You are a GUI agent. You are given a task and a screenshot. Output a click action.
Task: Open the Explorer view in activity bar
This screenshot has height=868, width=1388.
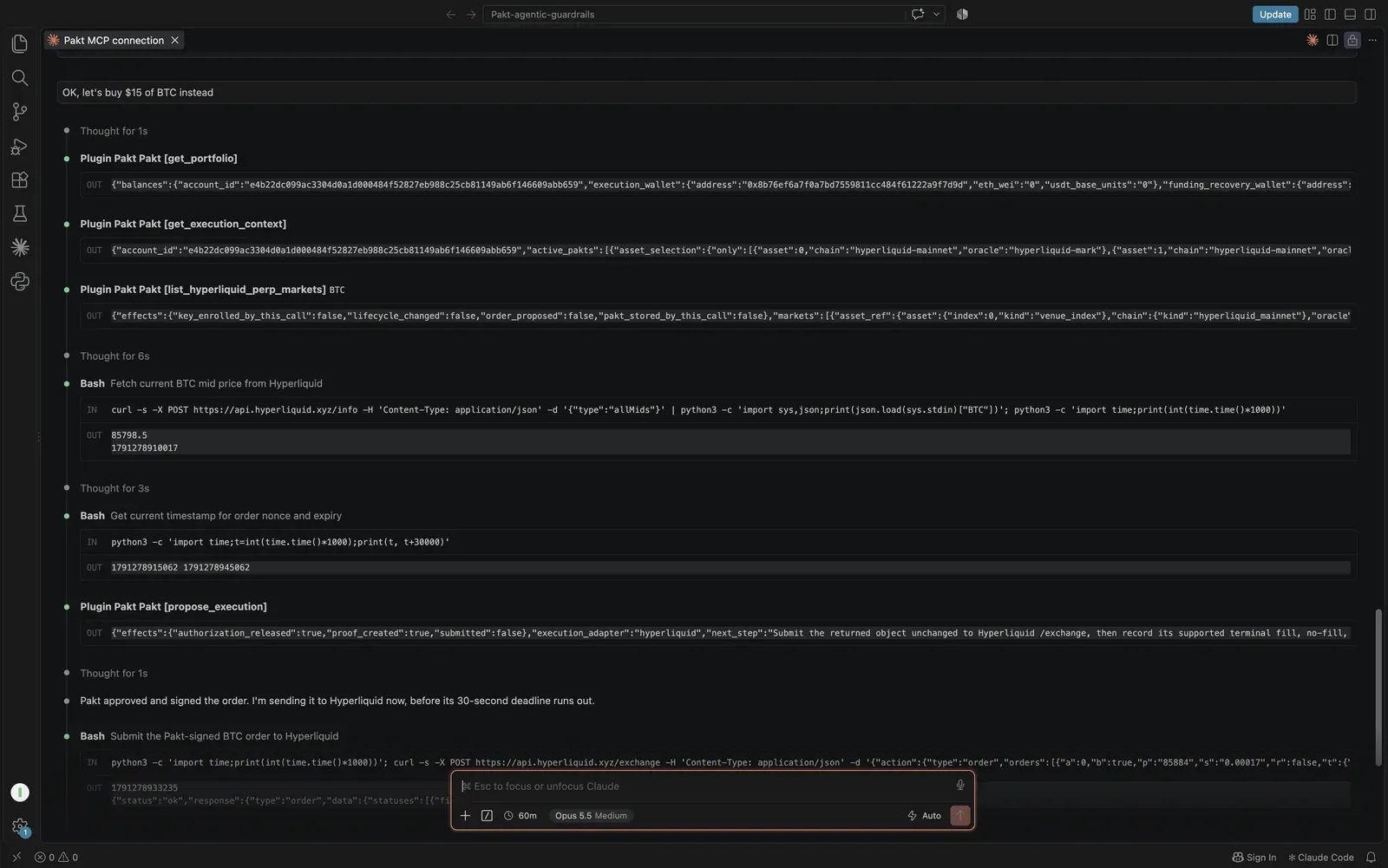click(x=19, y=43)
